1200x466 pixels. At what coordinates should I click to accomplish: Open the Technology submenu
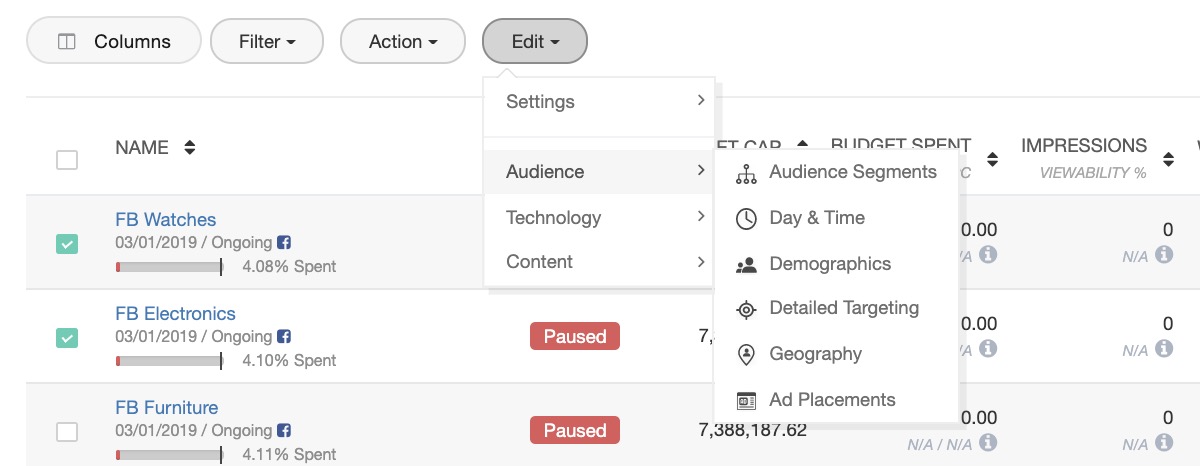coord(598,218)
